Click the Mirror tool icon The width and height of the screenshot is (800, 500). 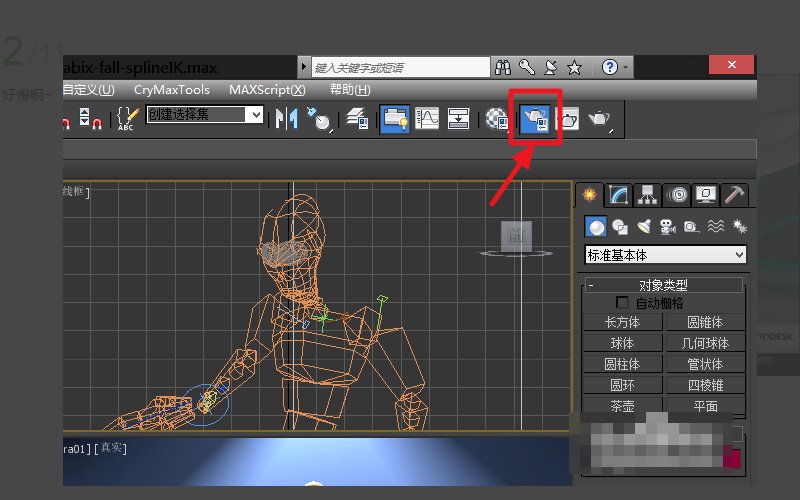(287, 119)
